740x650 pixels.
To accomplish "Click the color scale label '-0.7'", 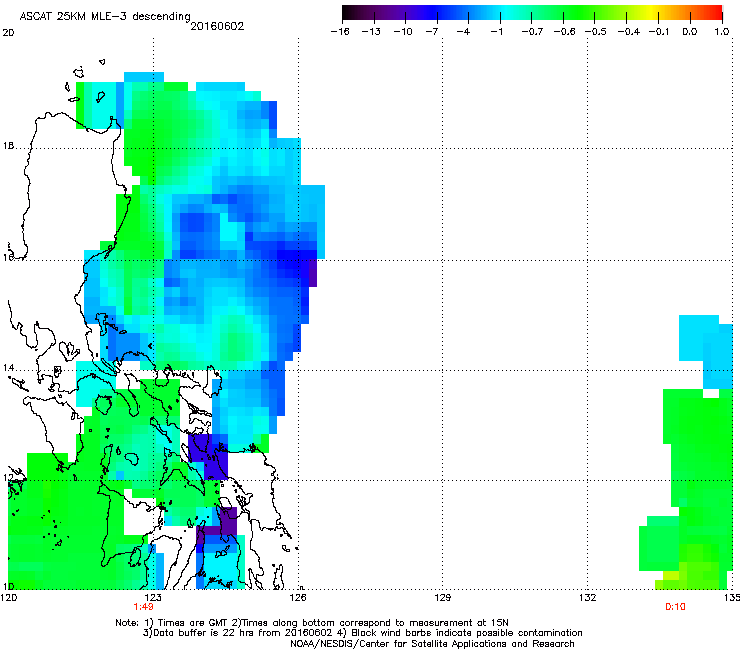I will (x=532, y=32).
